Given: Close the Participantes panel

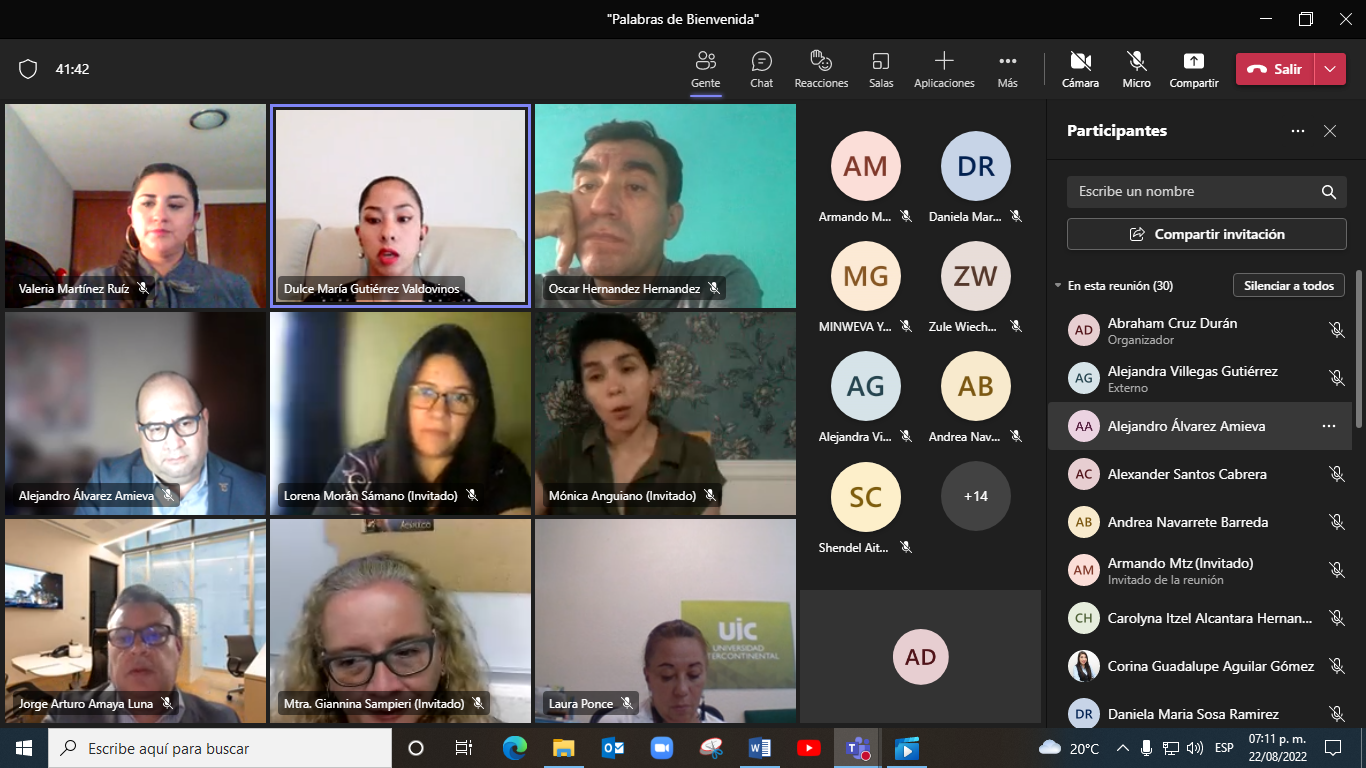Looking at the screenshot, I should click(1330, 131).
